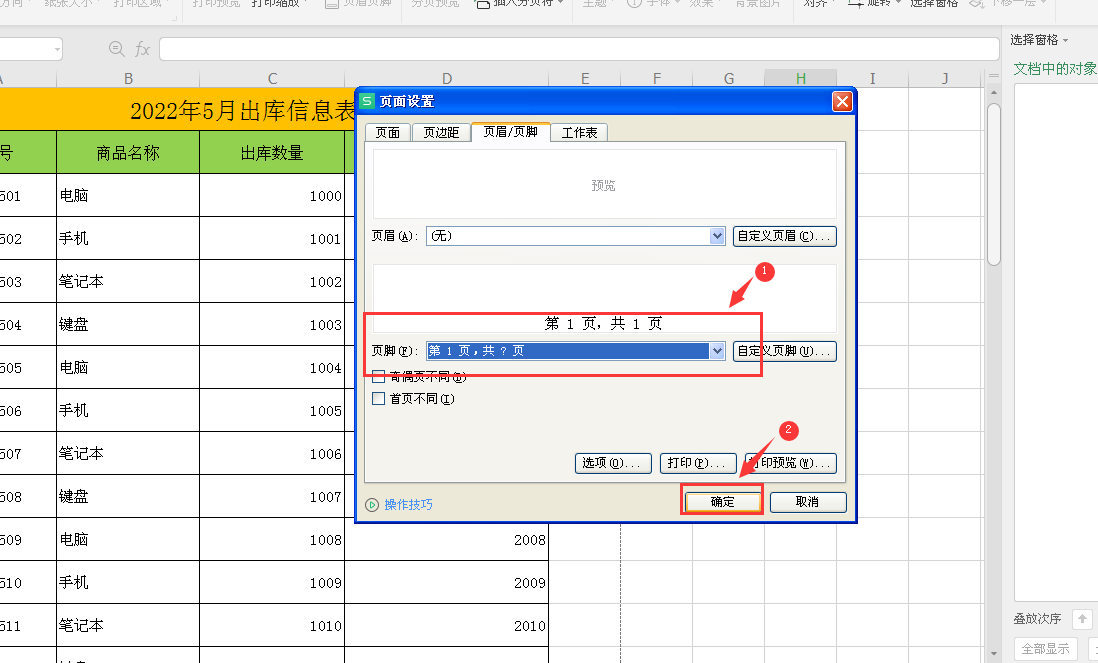Click the 出库数量 header cell
This screenshot has width=1098, height=663.
click(272, 153)
